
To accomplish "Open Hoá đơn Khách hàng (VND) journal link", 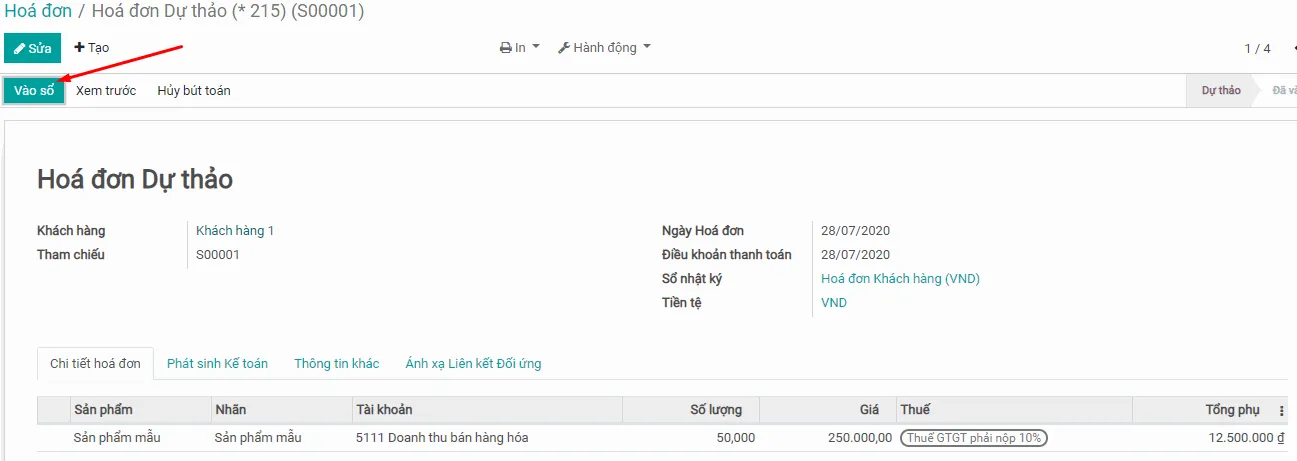I will click(x=900, y=279).
